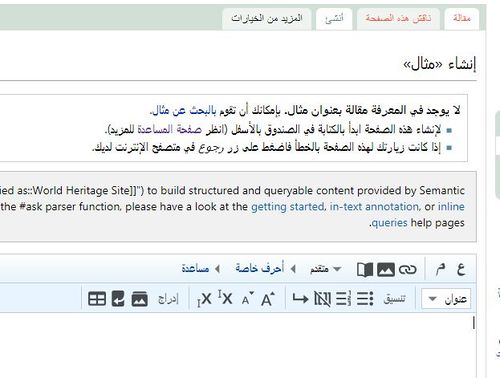Apply subscript formatting
Image resolution: width=500 pixels, height=378 pixels.
point(204,299)
